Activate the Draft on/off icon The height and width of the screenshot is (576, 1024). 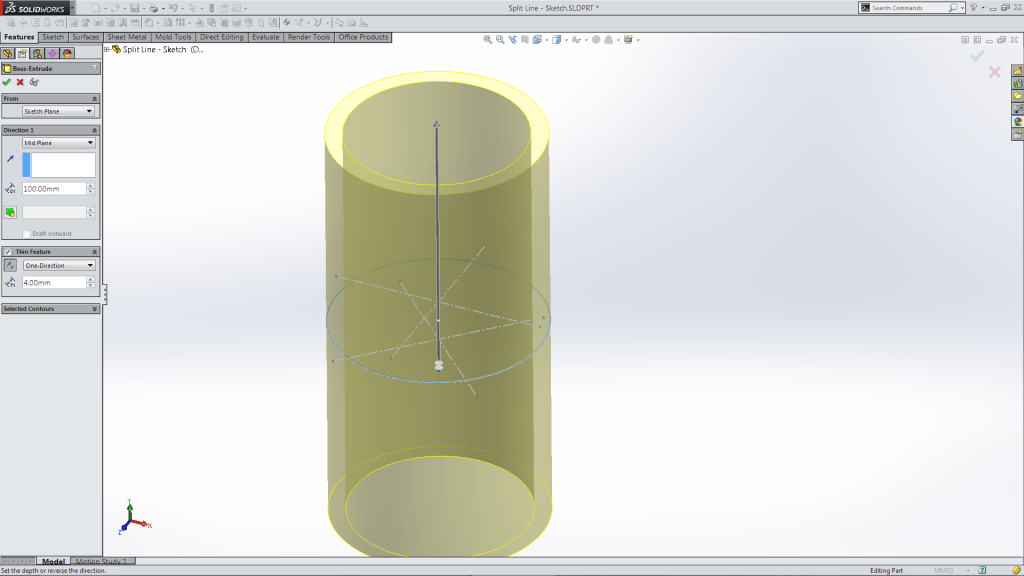click(x=12, y=213)
